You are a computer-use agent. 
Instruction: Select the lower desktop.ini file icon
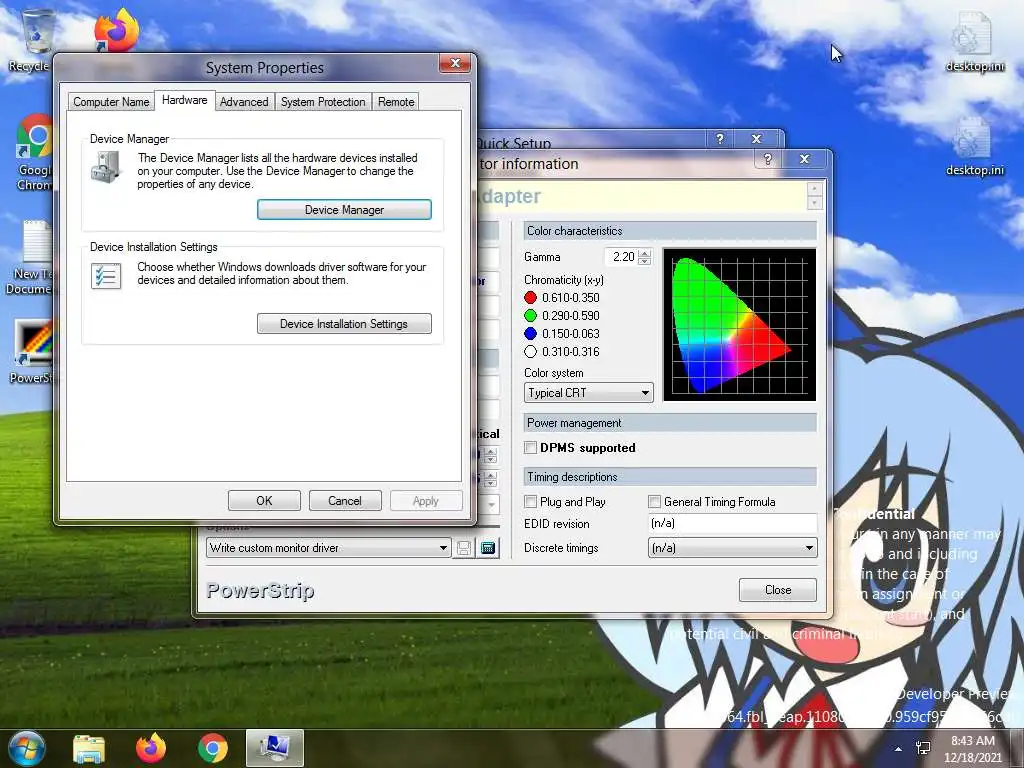[974, 146]
